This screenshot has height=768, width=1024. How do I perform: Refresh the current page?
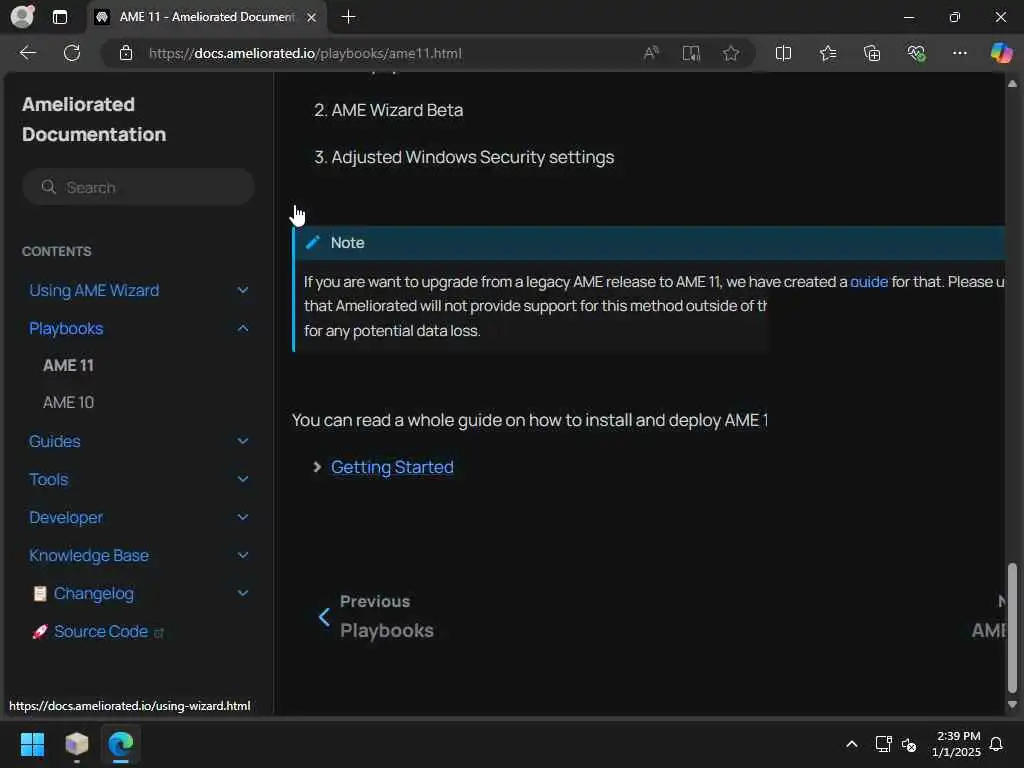[72, 53]
